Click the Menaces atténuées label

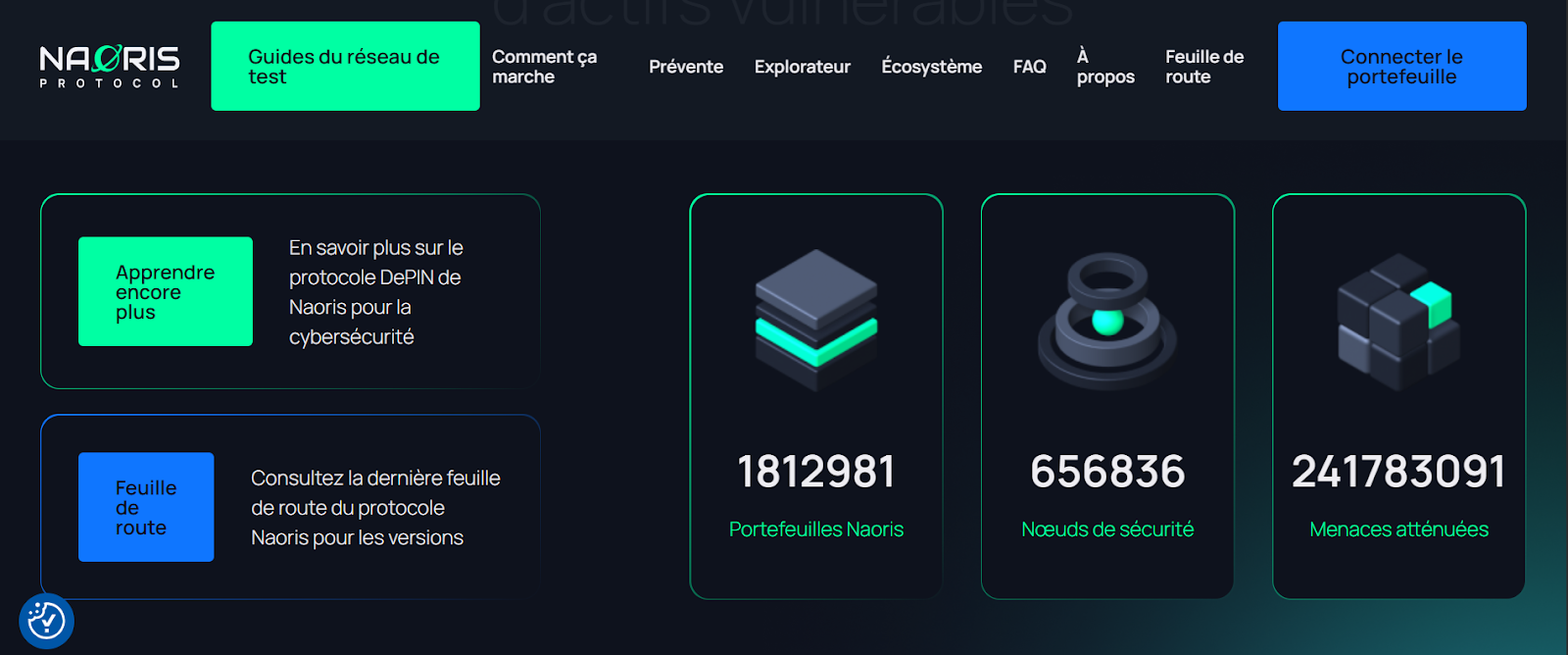1398,529
